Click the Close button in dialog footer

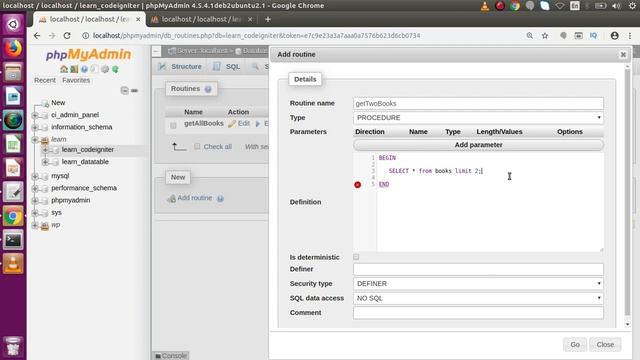605,344
